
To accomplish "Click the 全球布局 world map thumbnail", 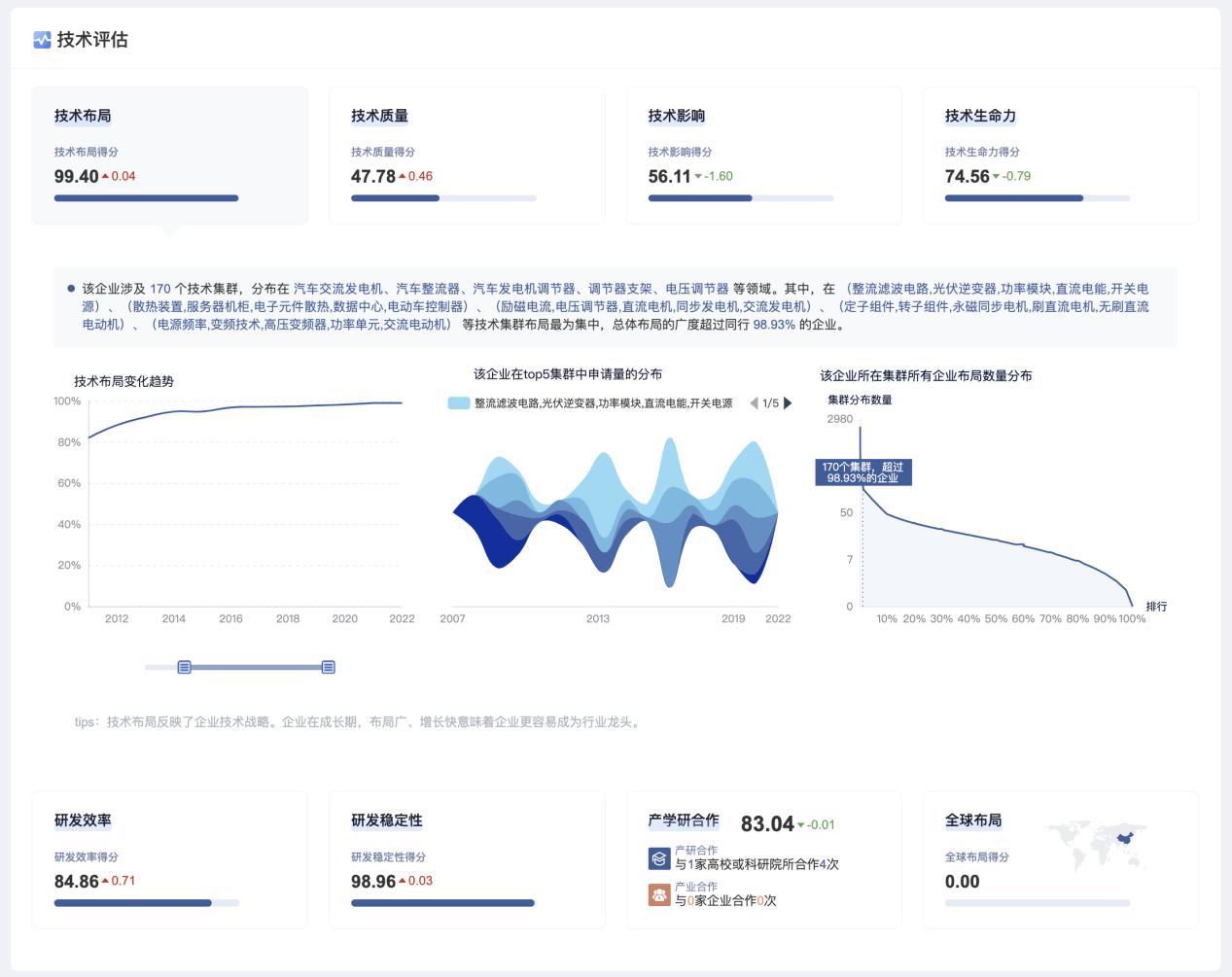I will pos(1098,843).
